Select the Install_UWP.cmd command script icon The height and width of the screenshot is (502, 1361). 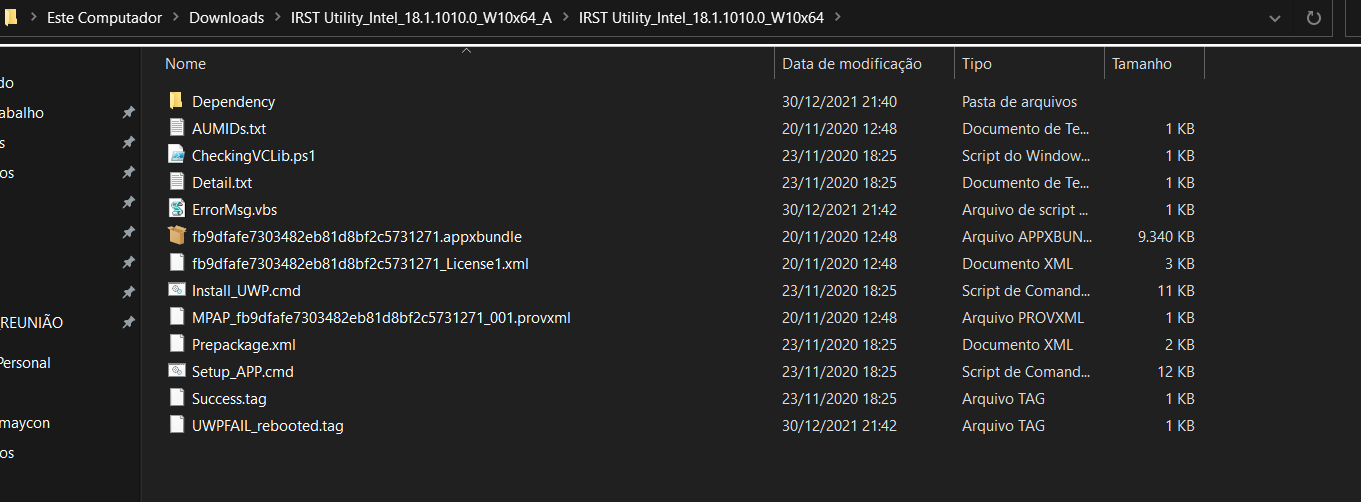(176, 290)
